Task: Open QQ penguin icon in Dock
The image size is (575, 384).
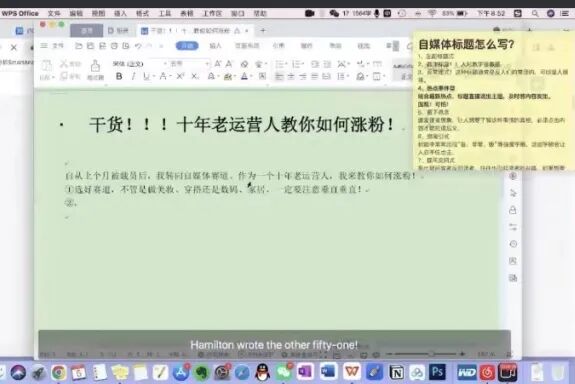Action: 262,372
